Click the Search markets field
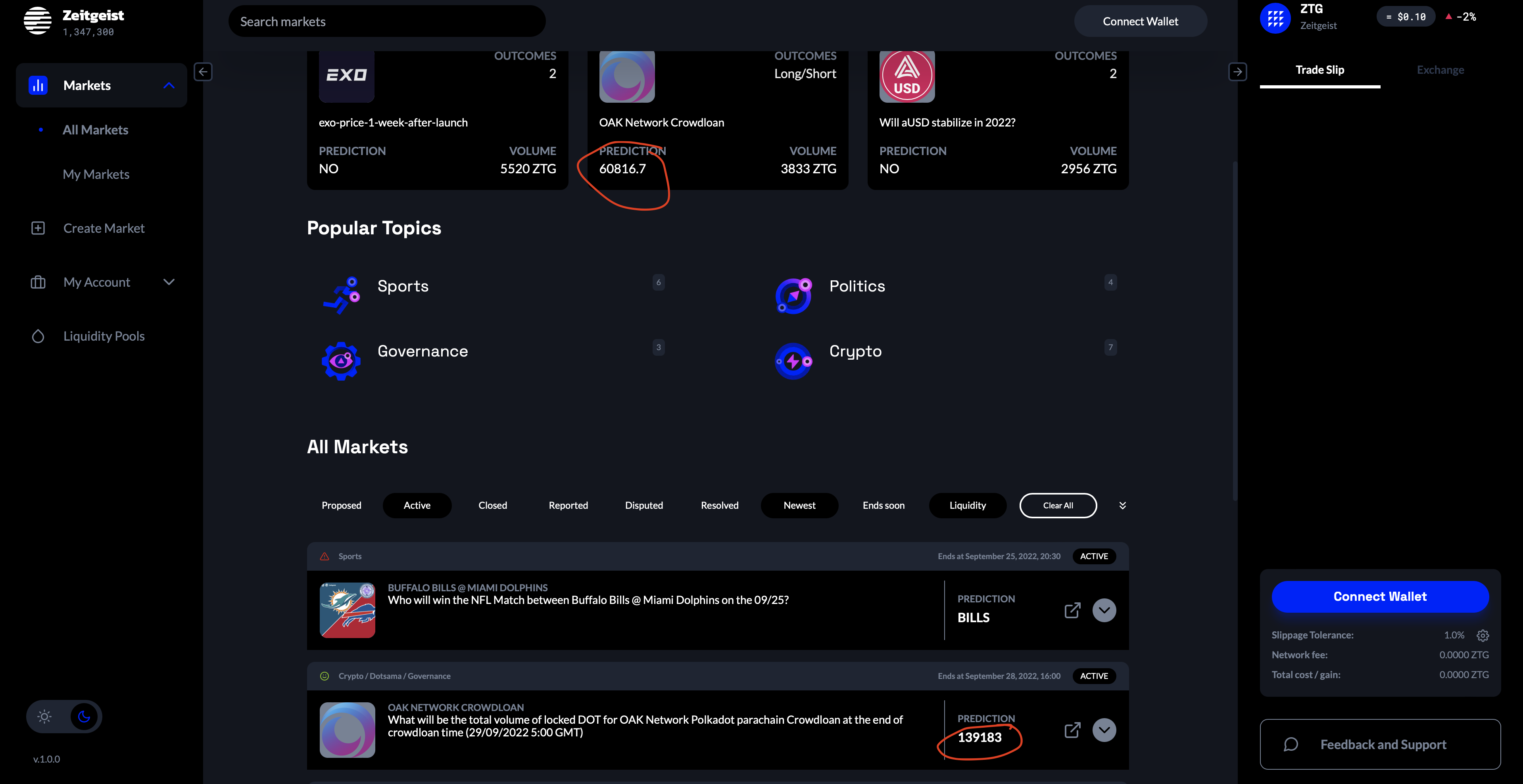The height and width of the screenshot is (784, 1523). tap(387, 21)
